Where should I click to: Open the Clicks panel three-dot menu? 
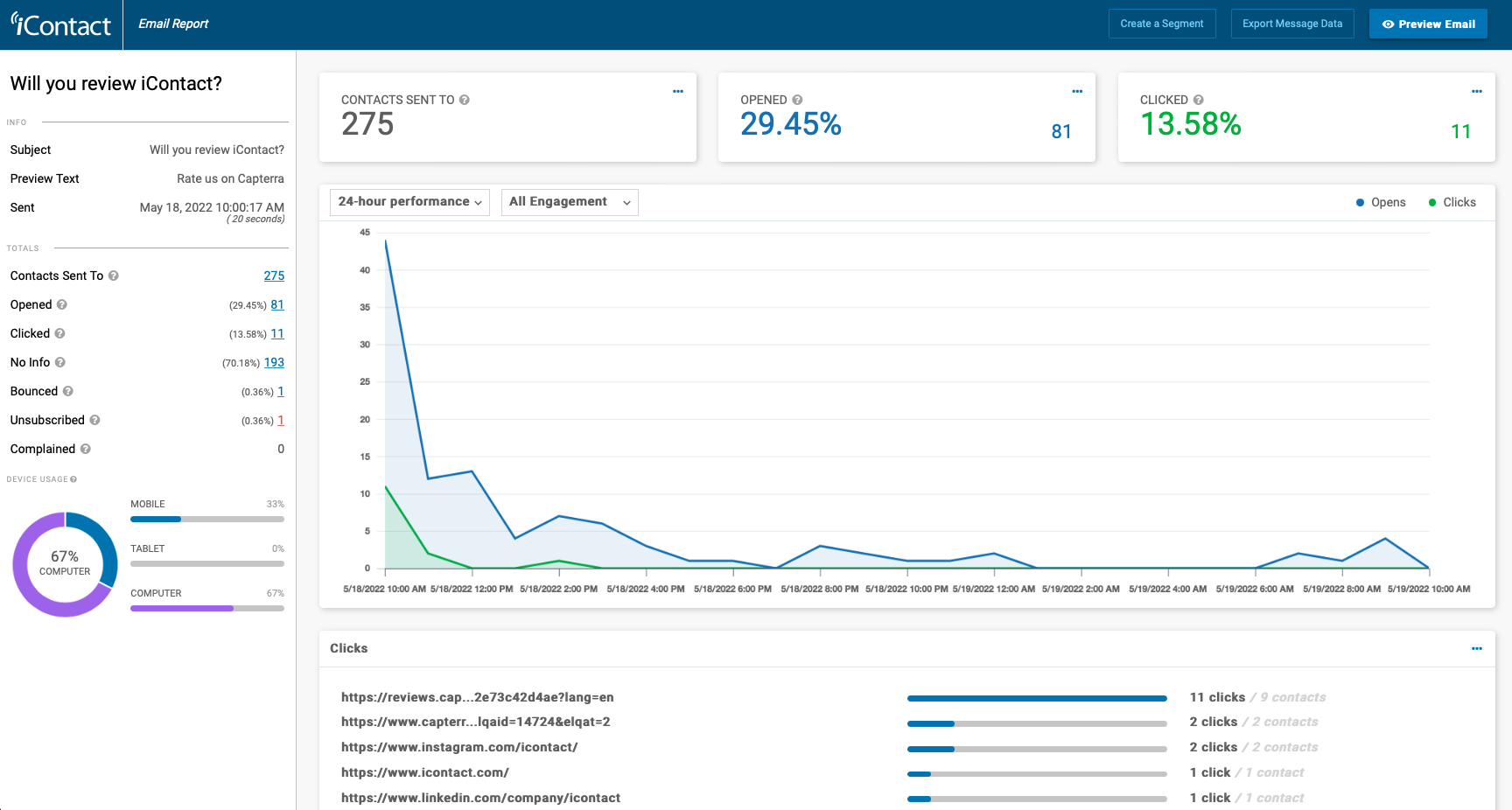click(x=1477, y=648)
